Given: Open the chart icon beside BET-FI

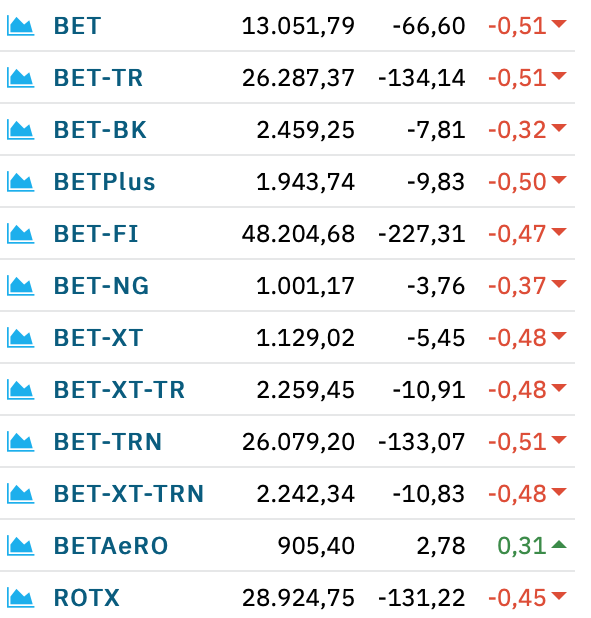Looking at the screenshot, I should coord(21,234).
